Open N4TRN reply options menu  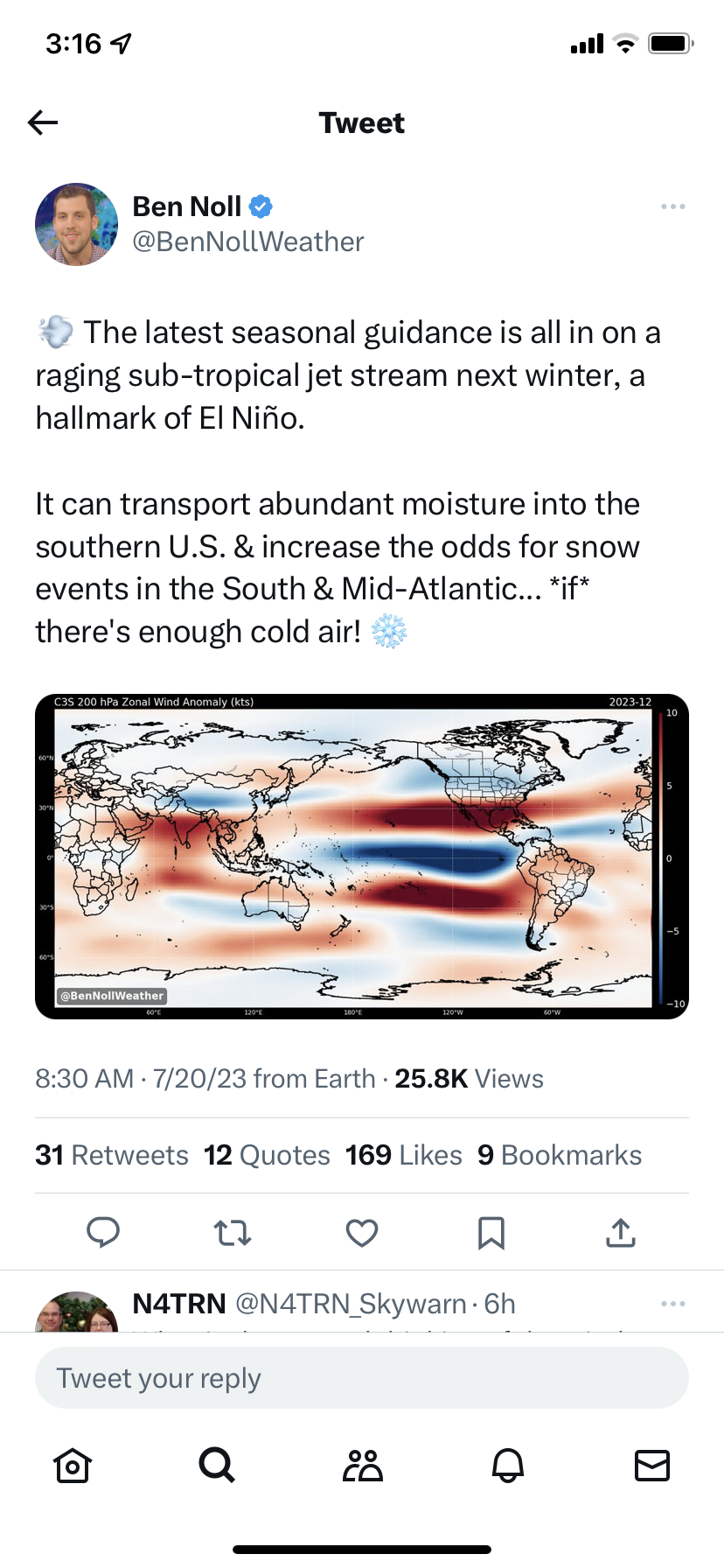(672, 1304)
